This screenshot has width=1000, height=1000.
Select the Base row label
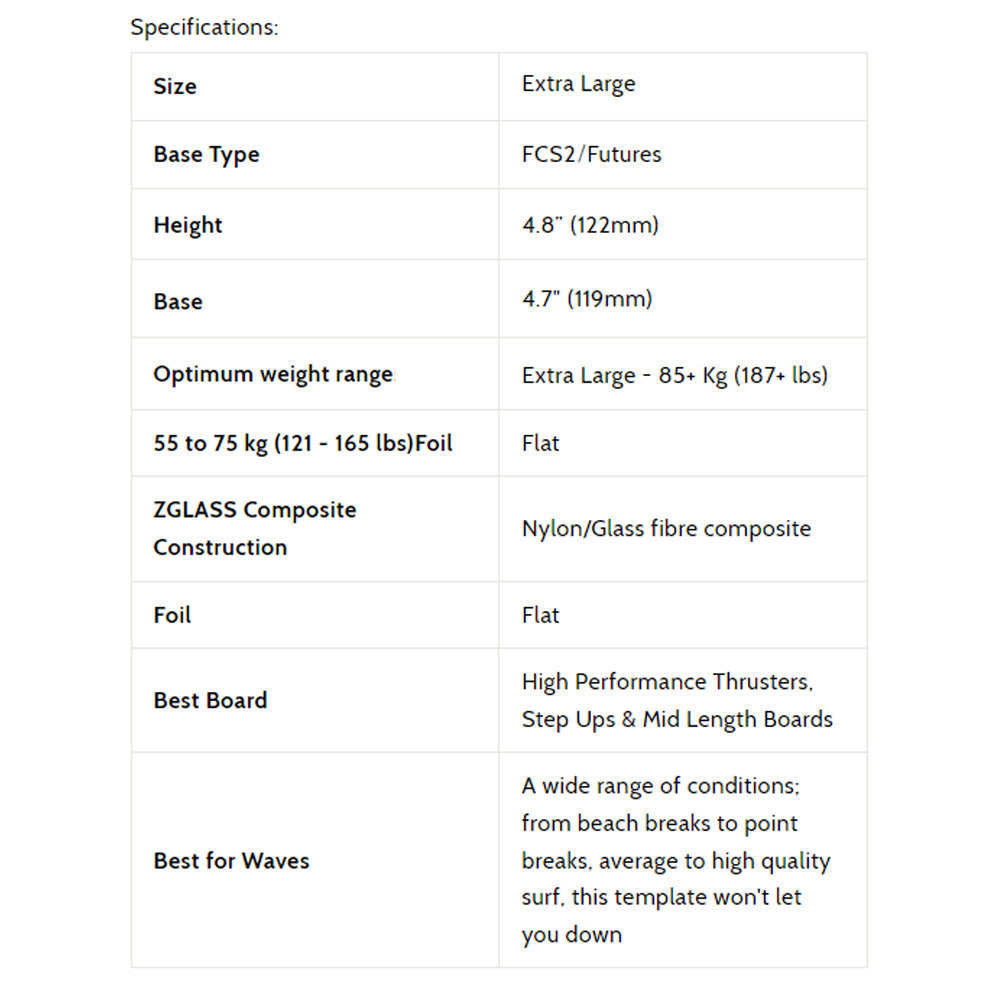pos(178,301)
